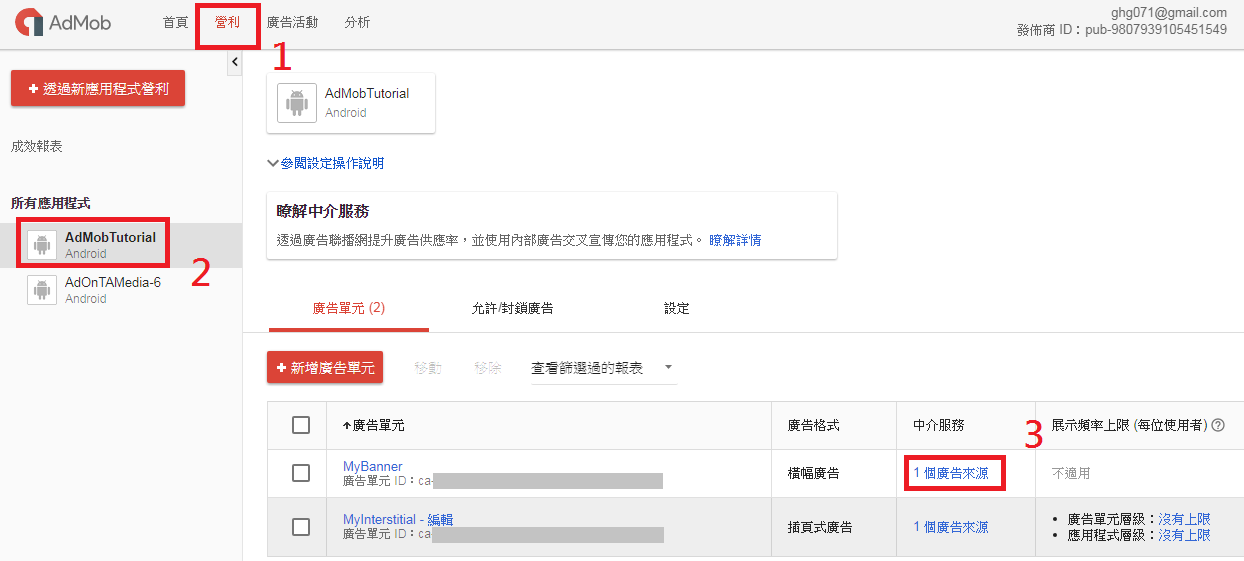Screen dimensions: 1244x561
Task: Click the AdOnTAMedia-6 Android icon
Action: coord(42,290)
